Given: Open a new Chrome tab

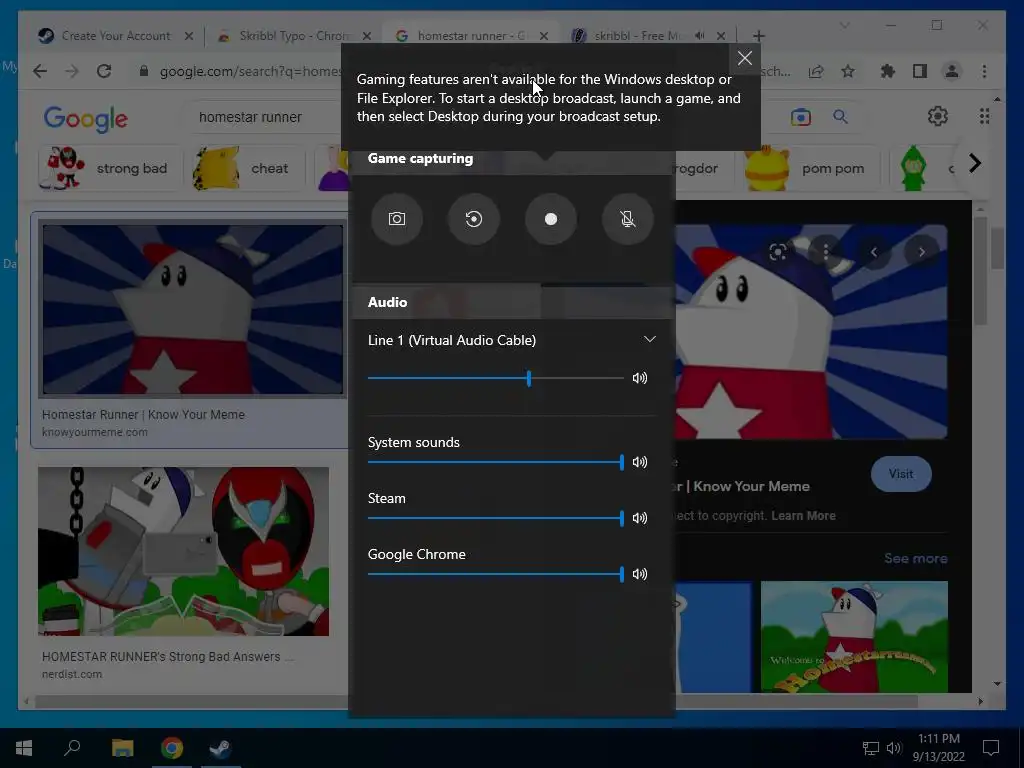Looking at the screenshot, I should pos(758,36).
